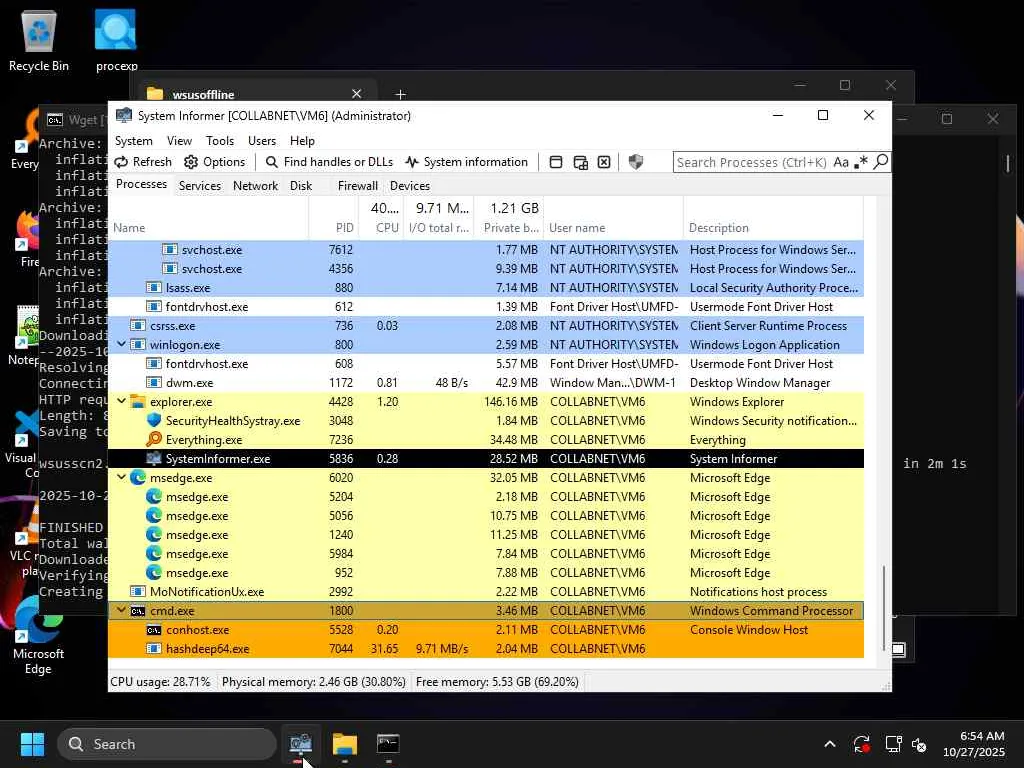Select msedge.exe with PID 5204
The height and width of the screenshot is (768, 1024).
(x=486, y=496)
